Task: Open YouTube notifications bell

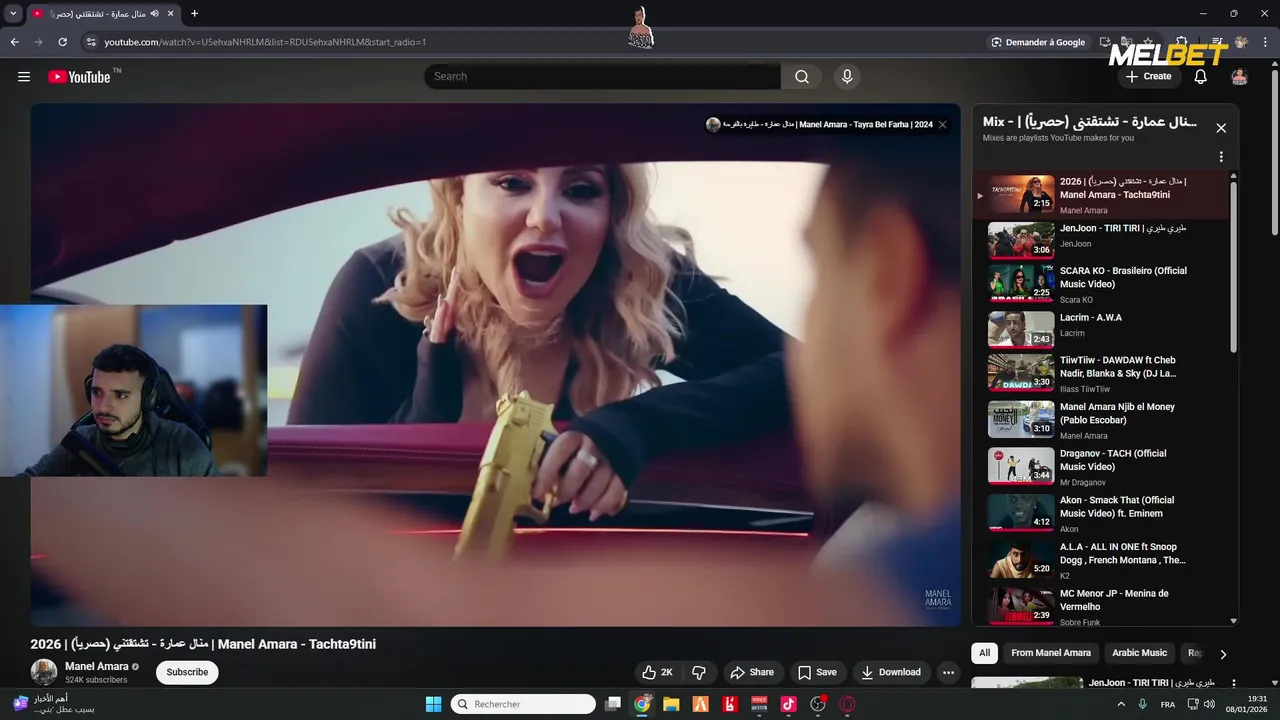Action: click(x=1201, y=77)
